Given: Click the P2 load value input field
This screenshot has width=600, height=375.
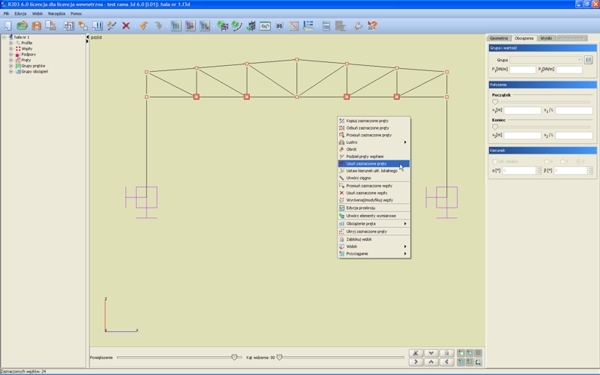Looking at the screenshot, I should point(569,70).
